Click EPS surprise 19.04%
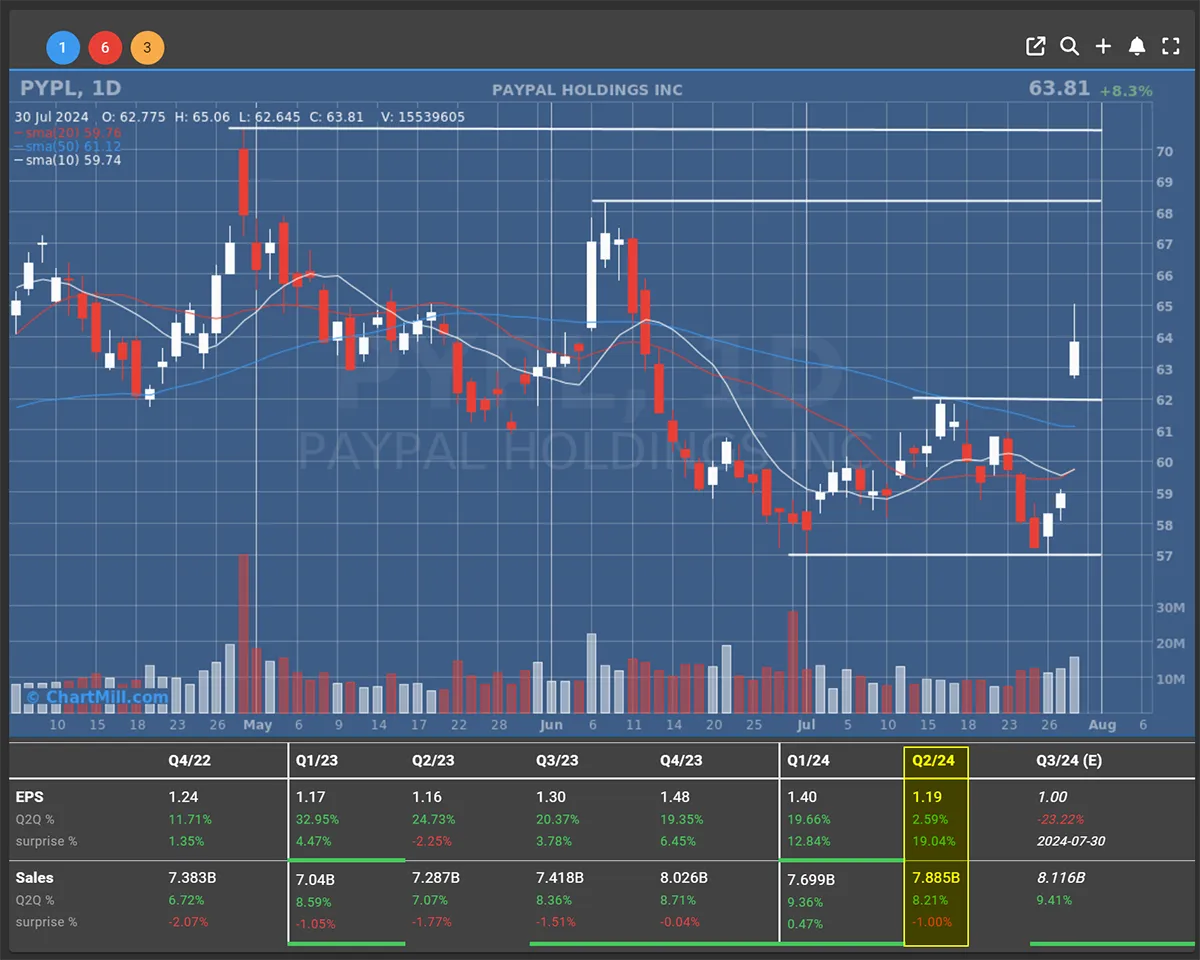1200x960 pixels. pyautogui.click(x=933, y=841)
